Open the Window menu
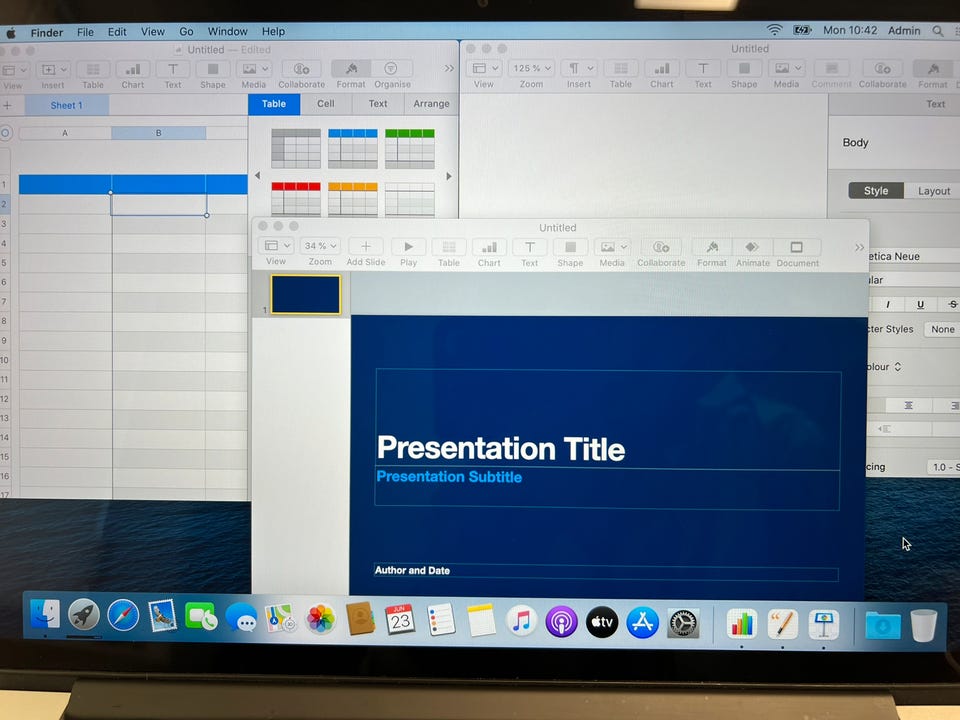The image size is (960, 720). (x=227, y=31)
